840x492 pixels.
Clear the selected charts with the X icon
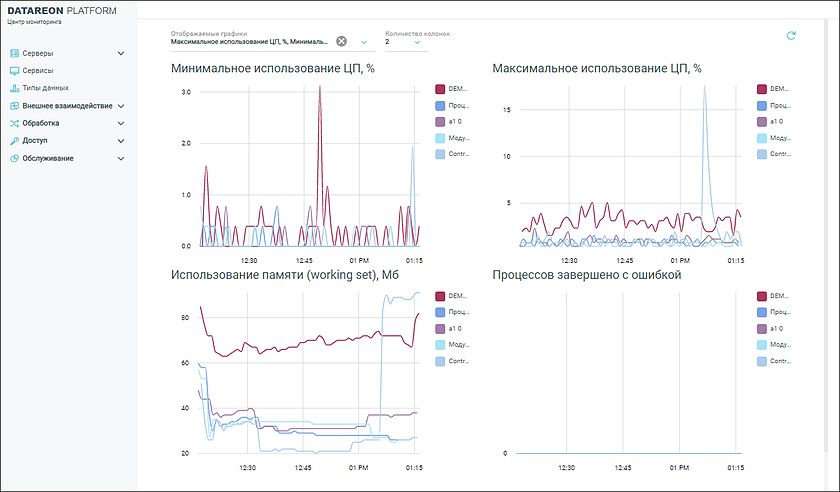pyautogui.click(x=341, y=41)
